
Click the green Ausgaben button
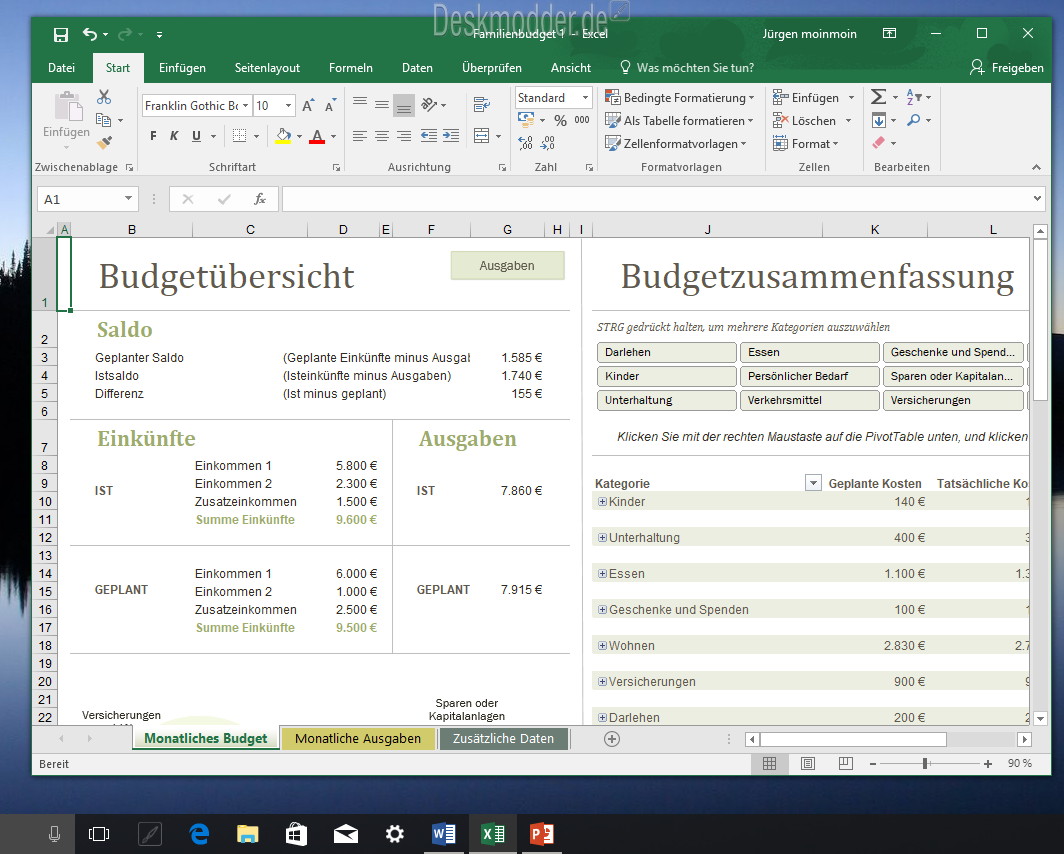pos(507,266)
